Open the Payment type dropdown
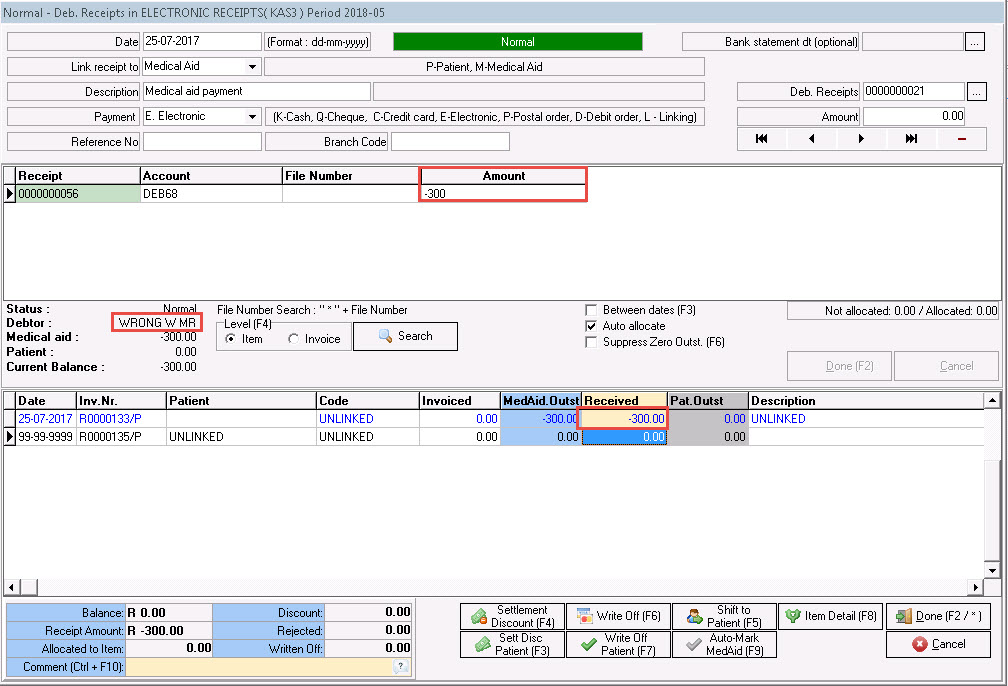The width and height of the screenshot is (1008, 686). (251, 117)
